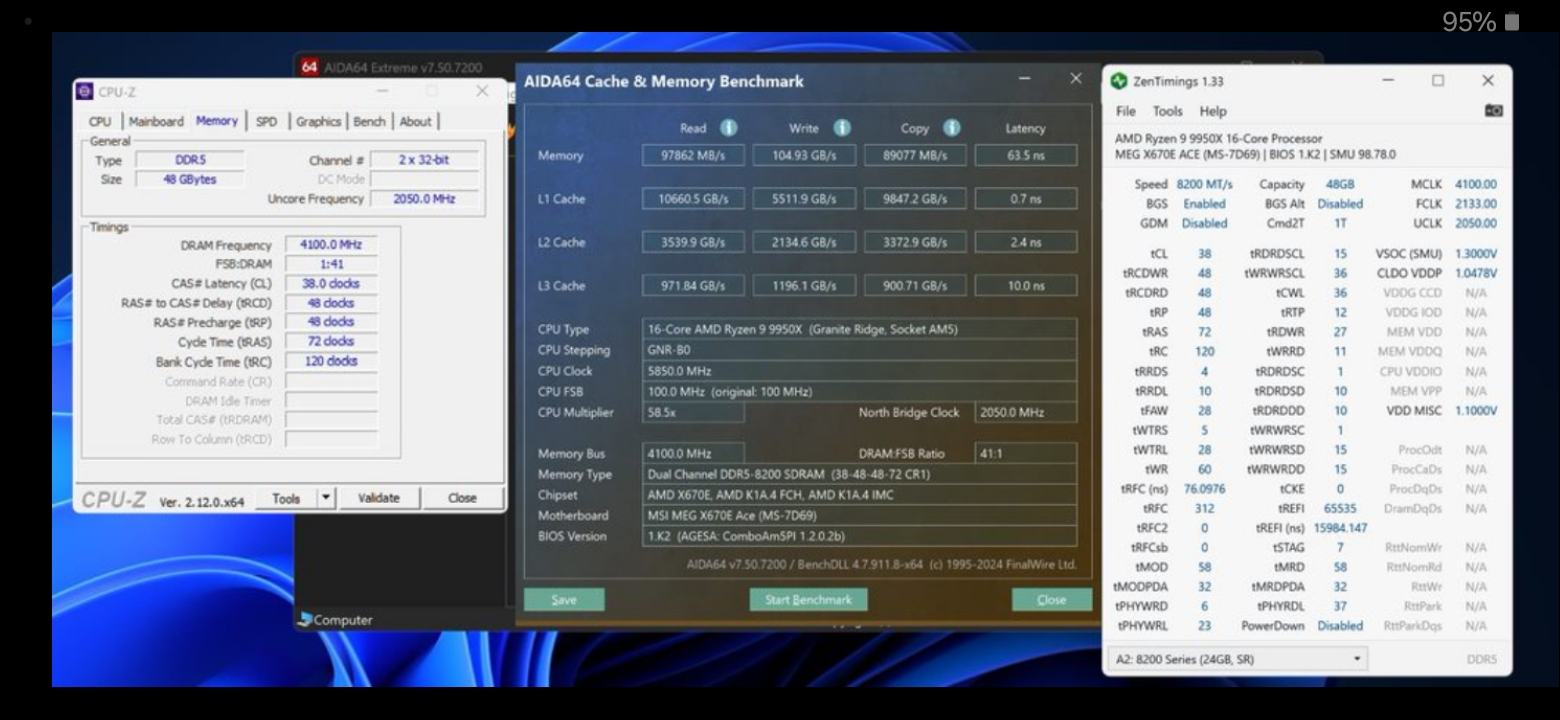The image size is (1560, 720).
Task: Click the Computer icon in the AIDA64 Extreme tree
Action: pyautogui.click(x=305, y=620)
